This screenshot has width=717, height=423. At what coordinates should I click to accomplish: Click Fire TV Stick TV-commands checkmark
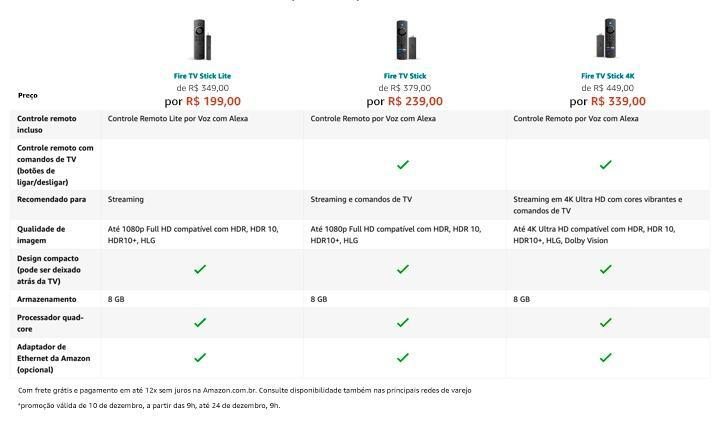point(403,165)
